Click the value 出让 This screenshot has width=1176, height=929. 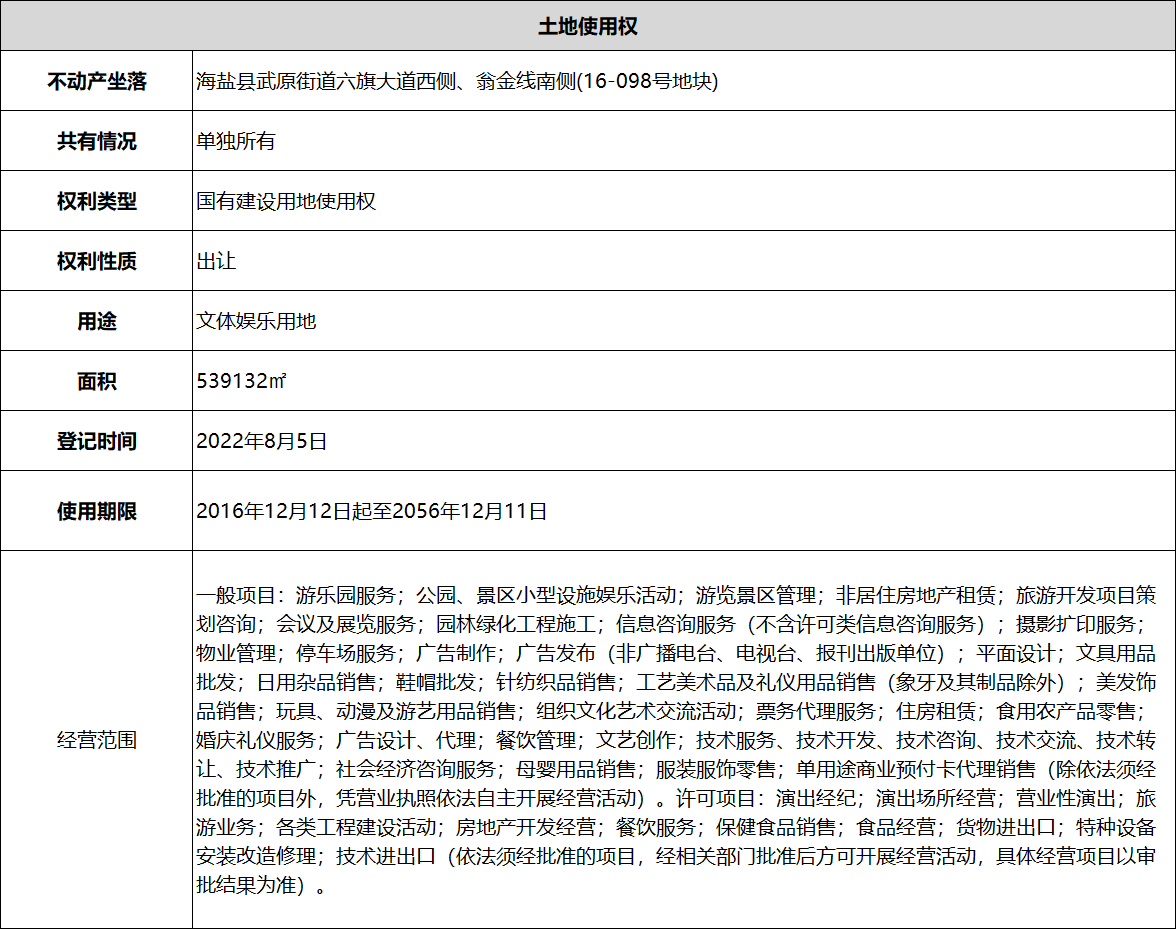[x=216, y=261]
